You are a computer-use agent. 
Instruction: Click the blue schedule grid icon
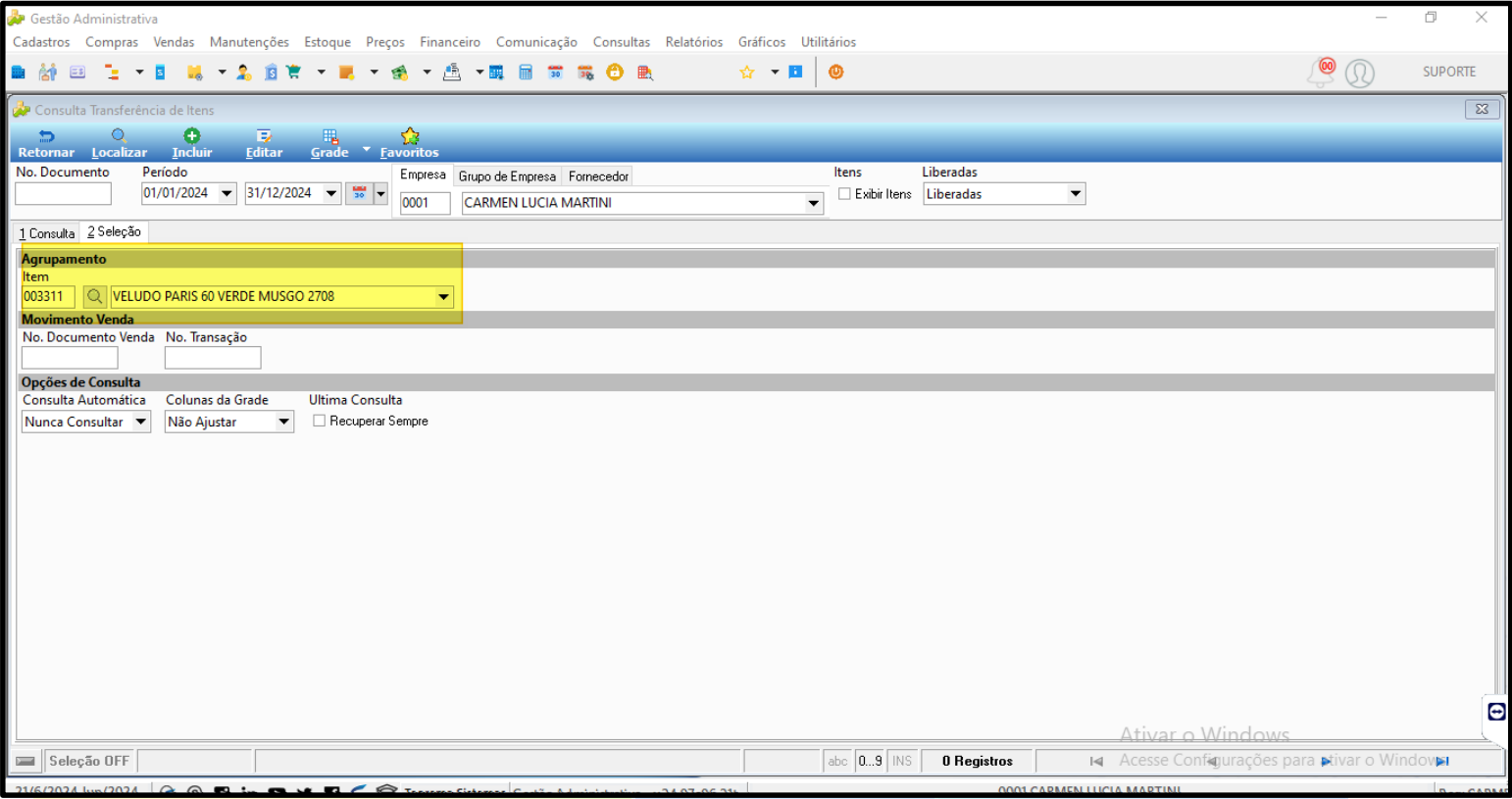point(496,73)
